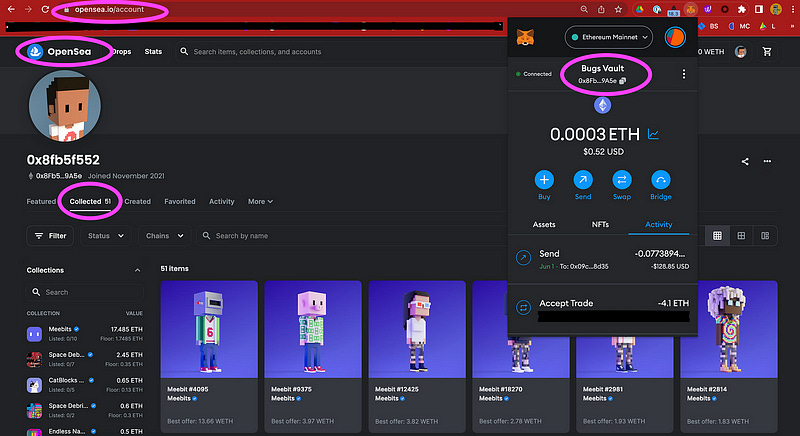Reload the opensea.io page
This screenshot has height=436, width=800.
pyautogui.click(x=45, y=9)
